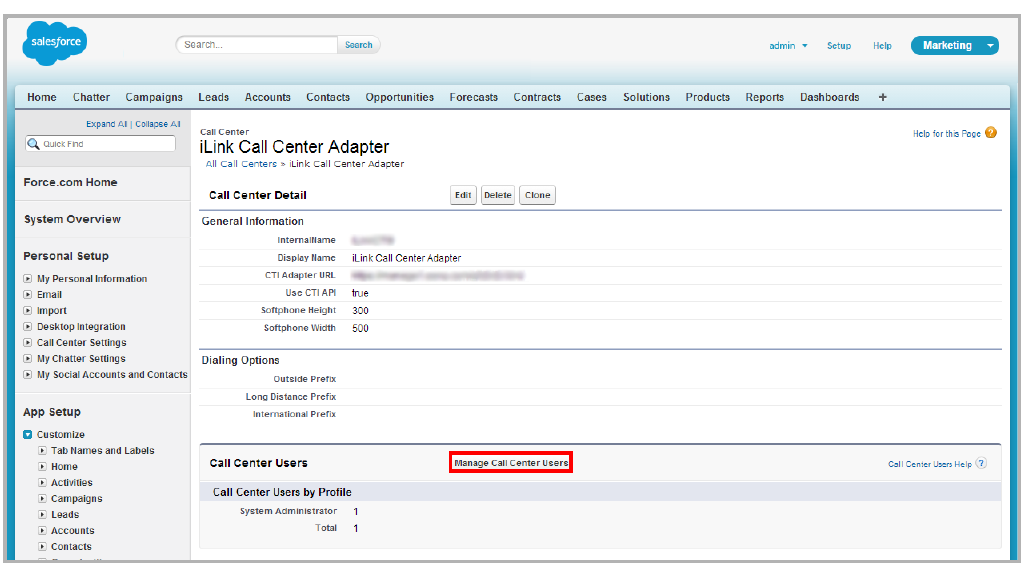The image size is (1025, 578).
Task: Expand the Leads node under Customize
Action: 42,515
